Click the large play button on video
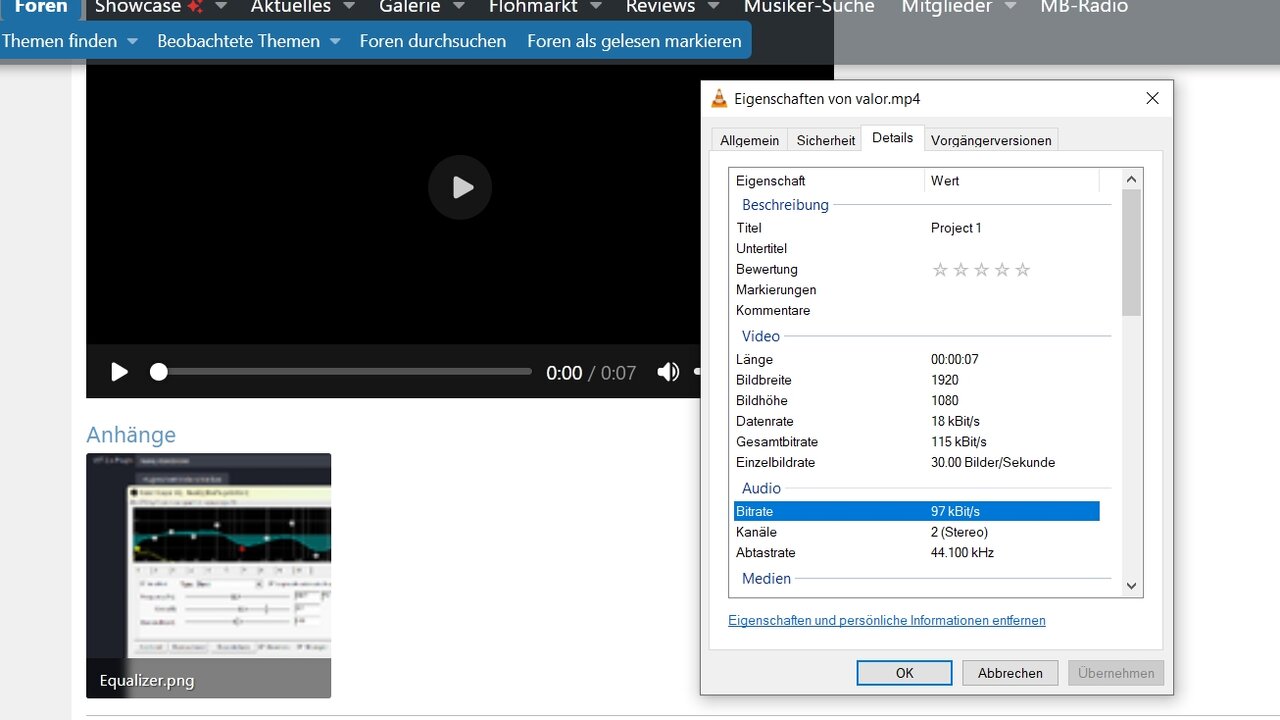This screenshot has width=1280, height=720. [x=460, y=187]
